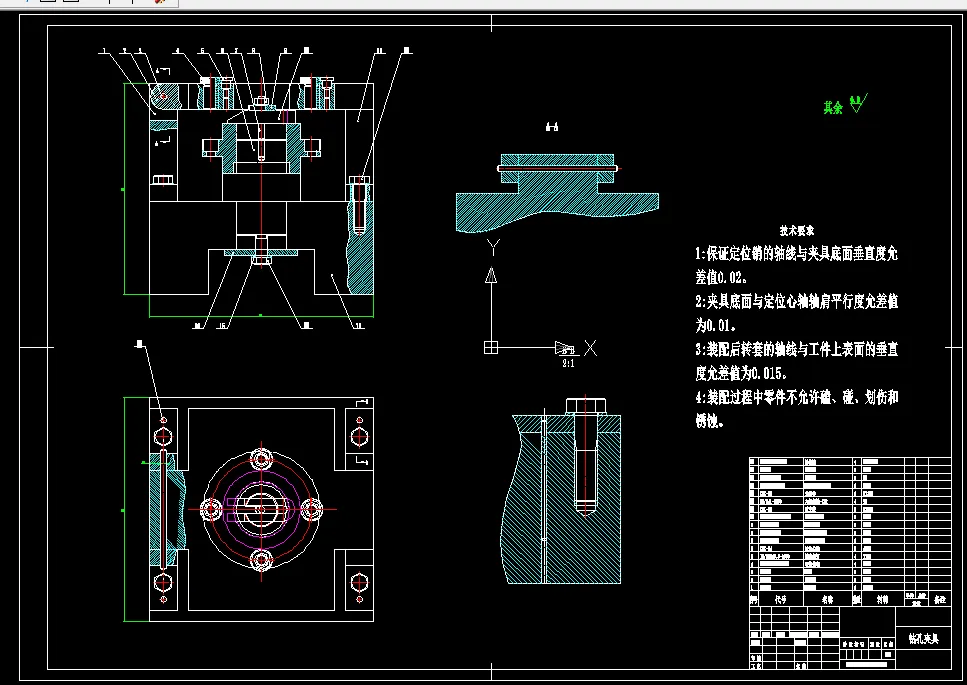Click requirement line '3:装配后转套的轴线与工件上表面的垂直'
Viewport: 967px width, 685px height.
tap(796, 350)
